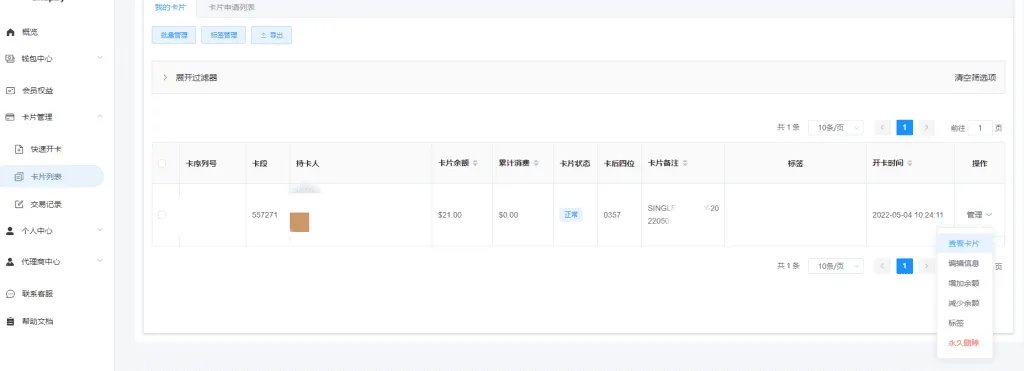Click the clipboard icon for 帮助文档

[x=10, y=321]
